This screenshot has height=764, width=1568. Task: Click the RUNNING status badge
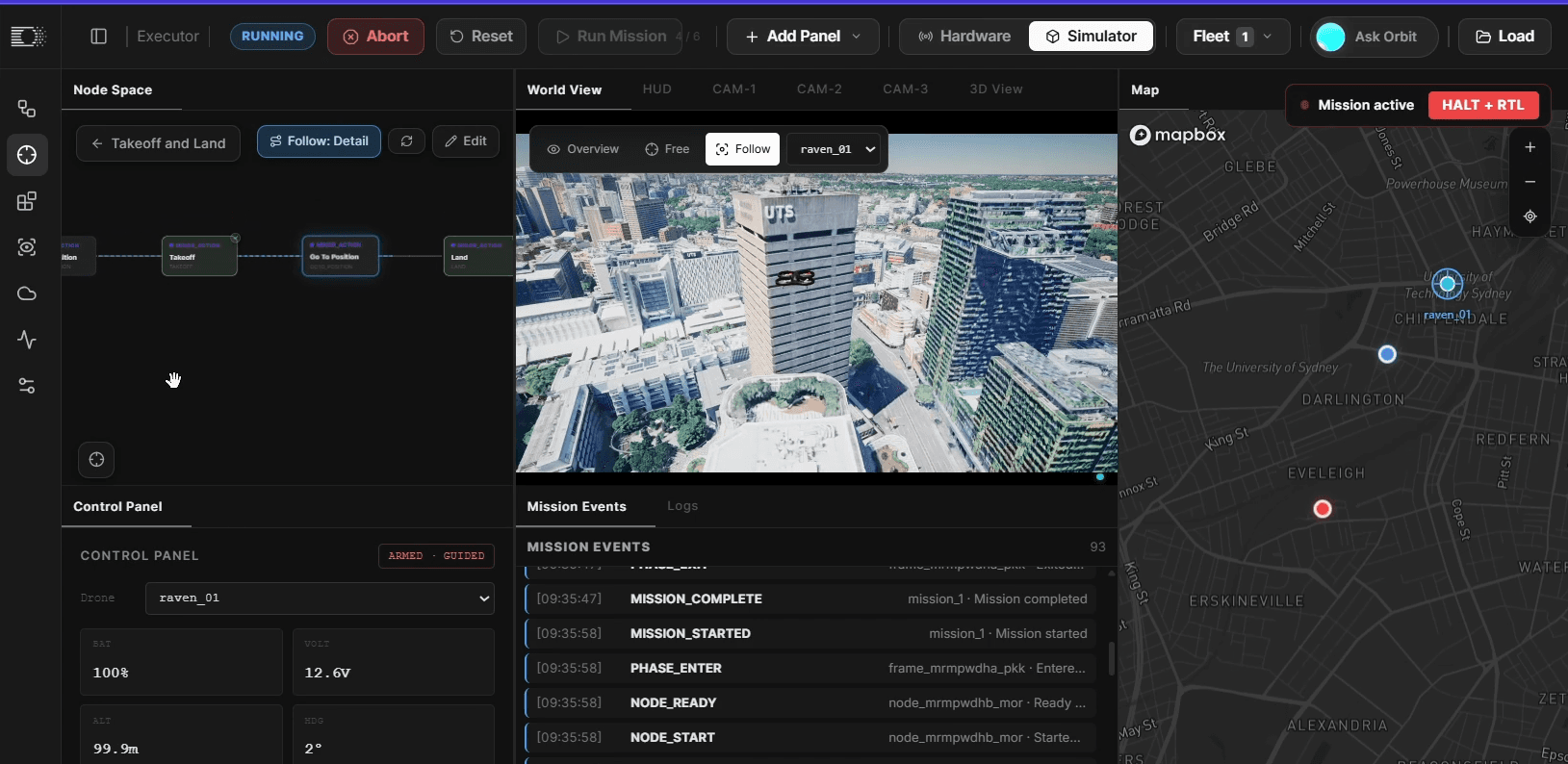(x=272, y=37)
